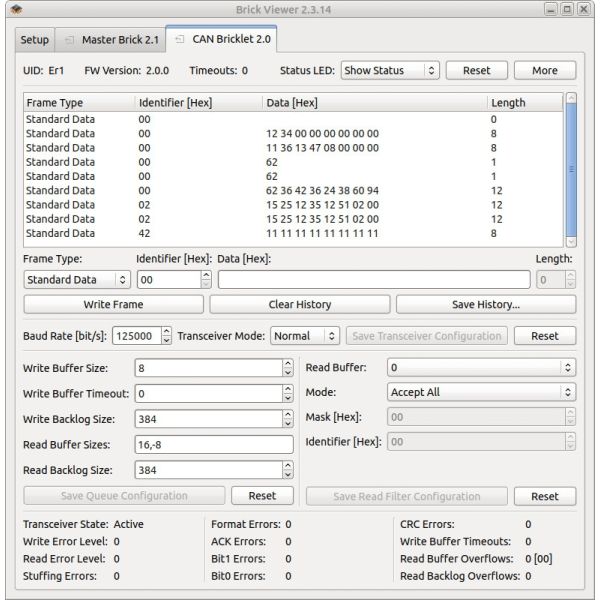The image size is (600, 600).
Task: Click the Write Frame button
Action: pos(113,305)
